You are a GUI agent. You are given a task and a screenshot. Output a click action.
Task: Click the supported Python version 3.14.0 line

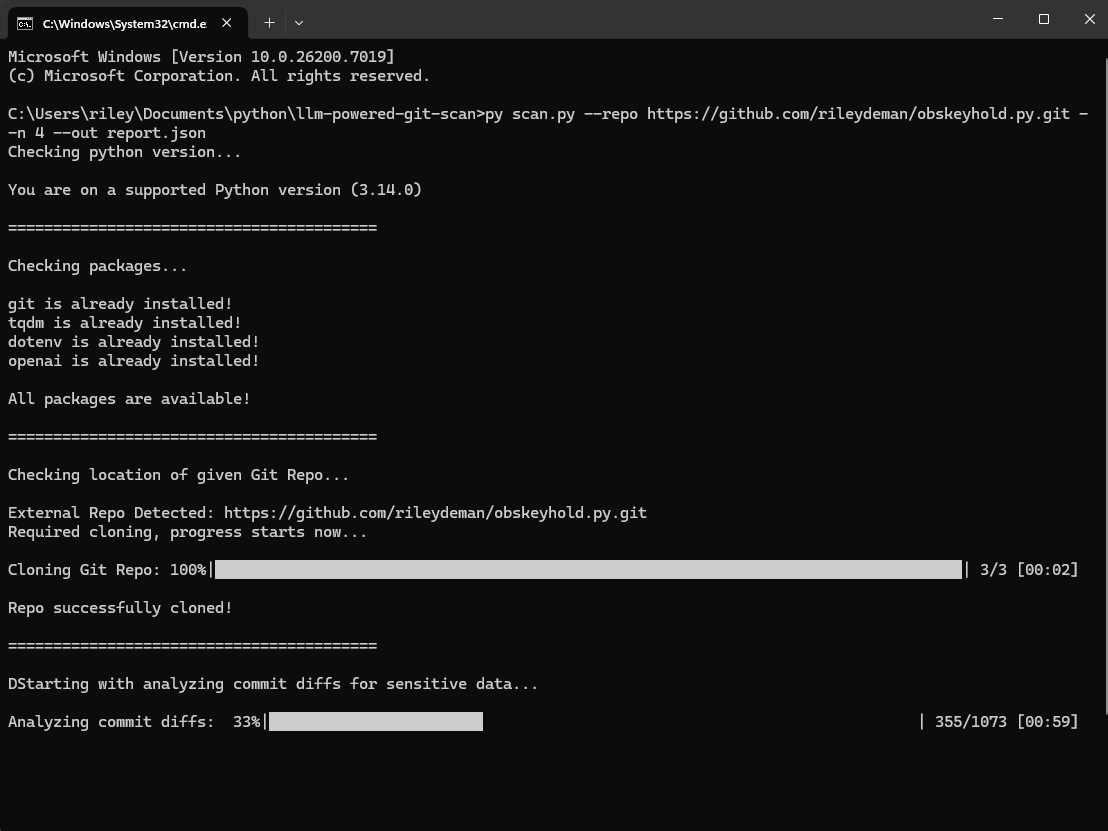coord(215,190)
